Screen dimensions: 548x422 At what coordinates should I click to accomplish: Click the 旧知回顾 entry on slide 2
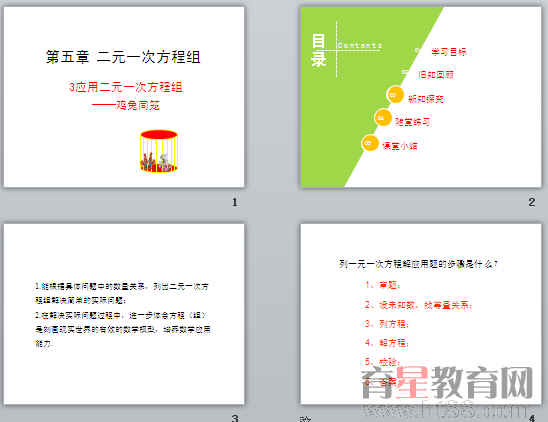tap(436, 74)
